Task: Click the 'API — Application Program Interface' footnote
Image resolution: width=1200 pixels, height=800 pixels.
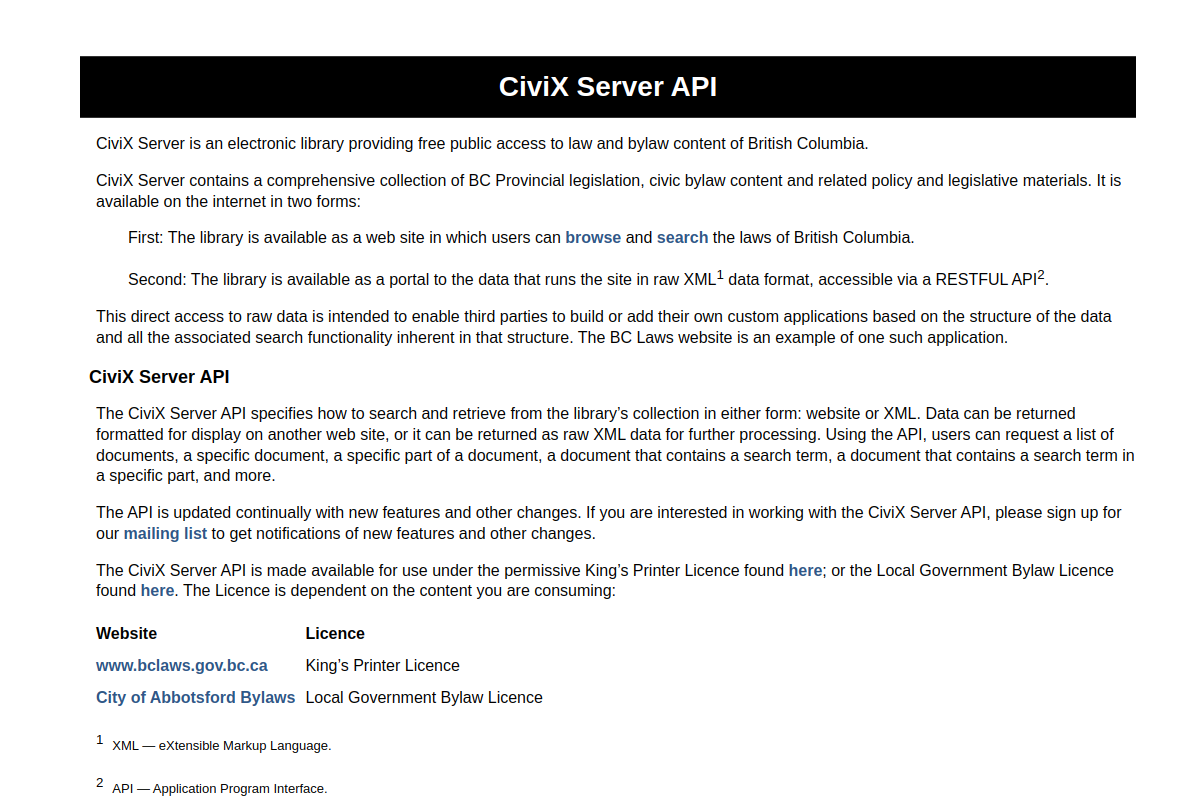Action: [x=219, y=789]
